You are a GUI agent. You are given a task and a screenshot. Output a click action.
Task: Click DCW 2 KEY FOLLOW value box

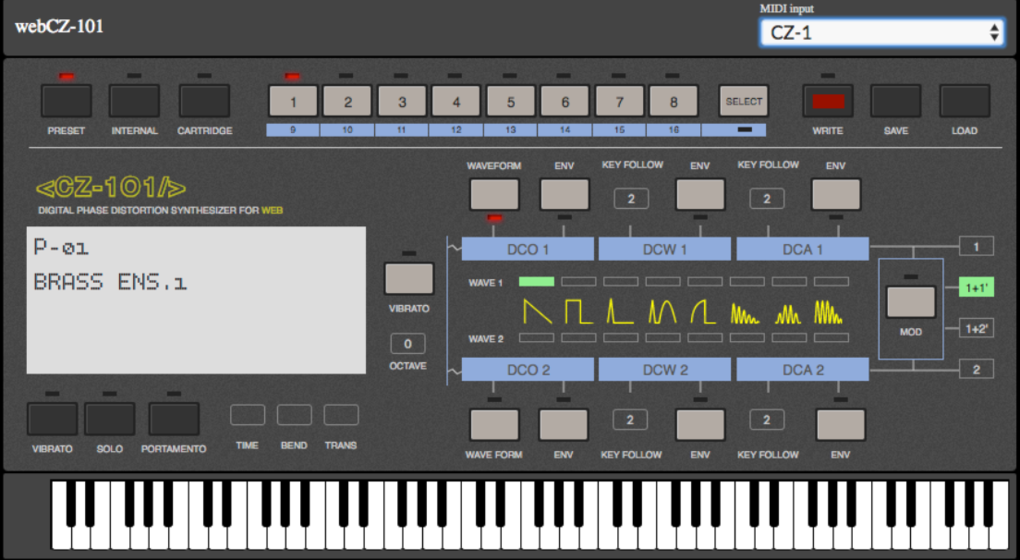pos(630,420)
